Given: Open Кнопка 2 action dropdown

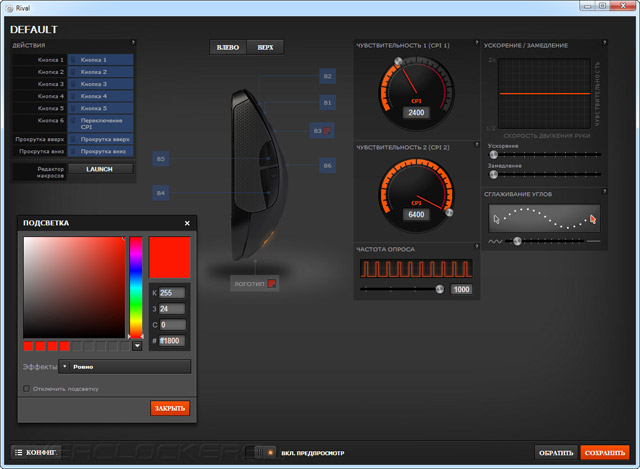Looking at the screenshot, I should coord(100,72).
